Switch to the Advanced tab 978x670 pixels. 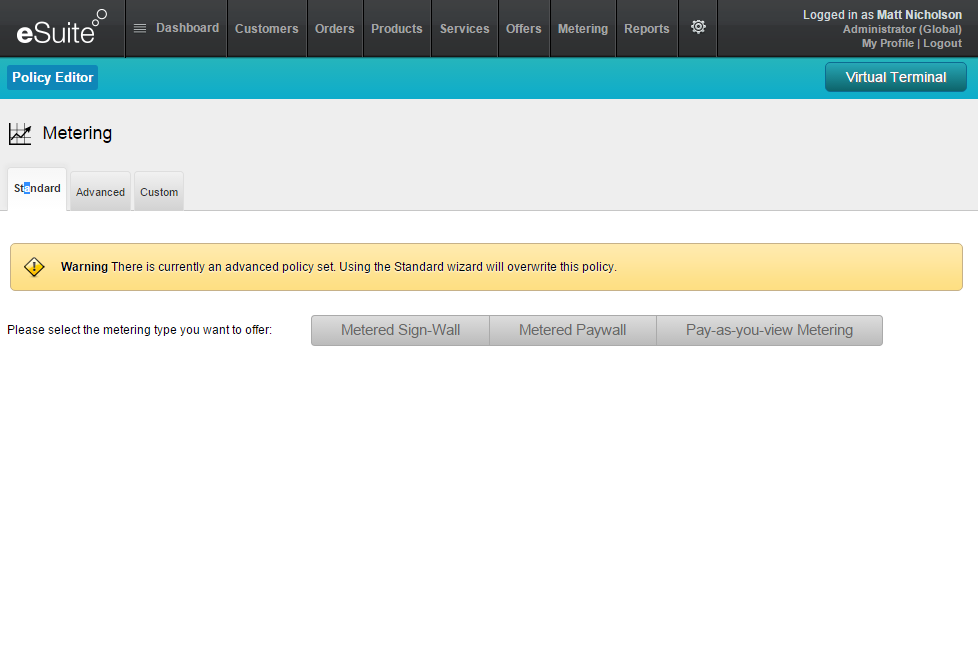pyautogui.click(x=100, y=192)
